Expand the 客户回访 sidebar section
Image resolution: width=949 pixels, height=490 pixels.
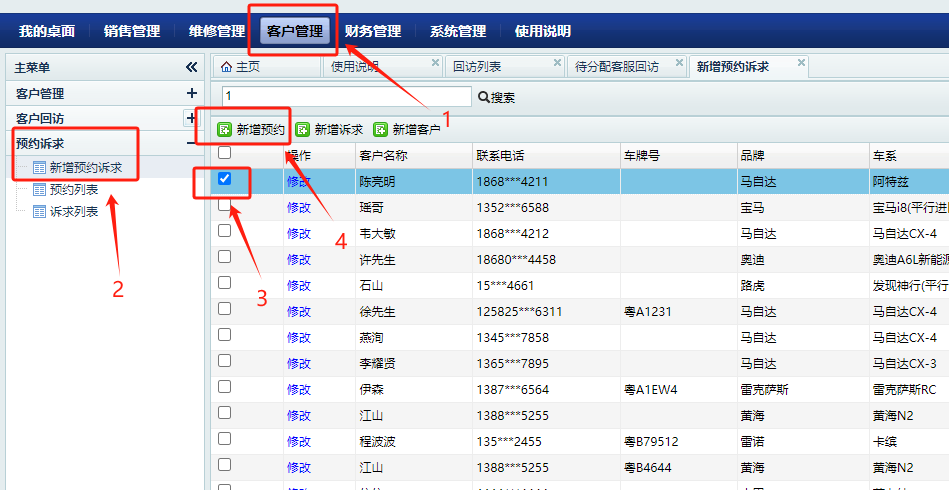pos(192,118)
